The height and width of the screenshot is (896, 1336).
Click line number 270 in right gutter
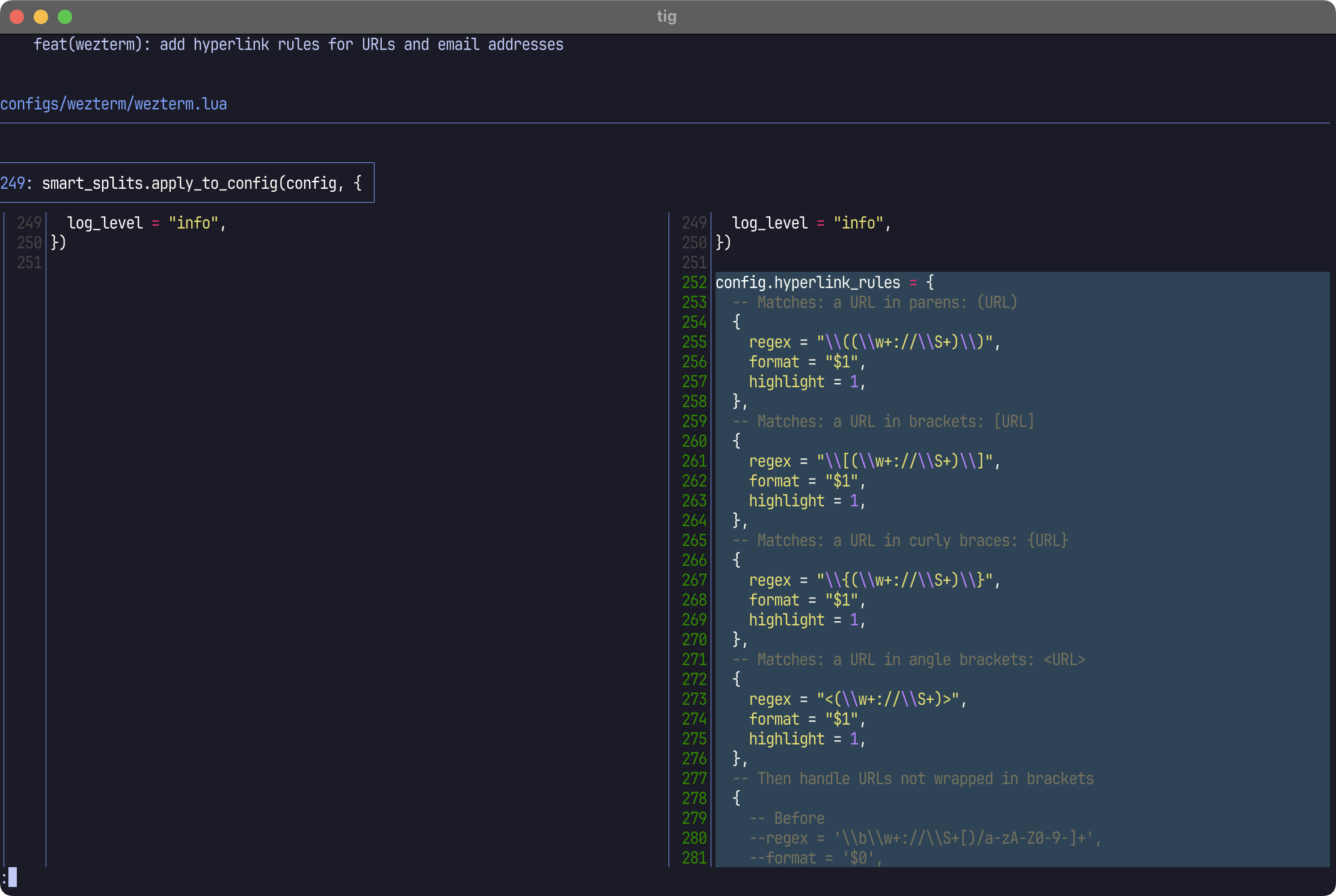[x=694, y=640]
